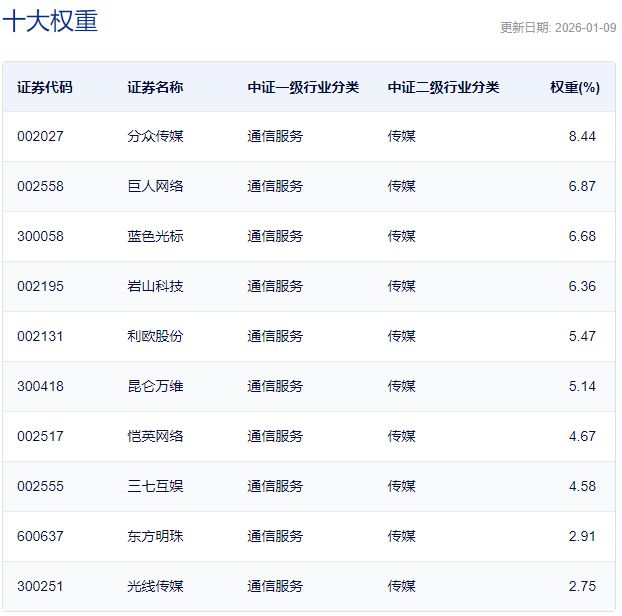Click 传媒 in the 岩山科技 row

coord(401,286)
